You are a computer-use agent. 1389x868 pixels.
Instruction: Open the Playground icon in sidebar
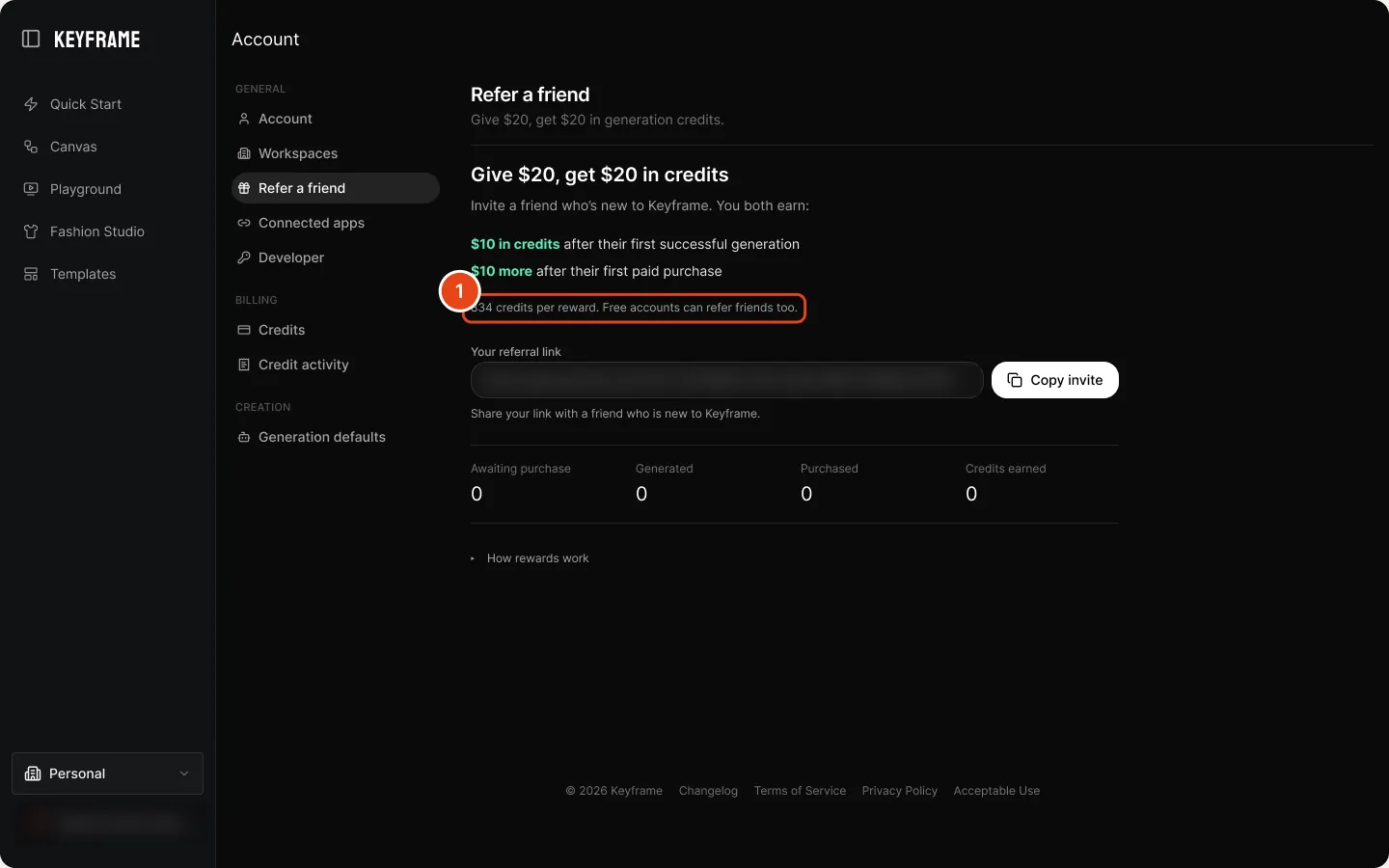tap(31, 189)
